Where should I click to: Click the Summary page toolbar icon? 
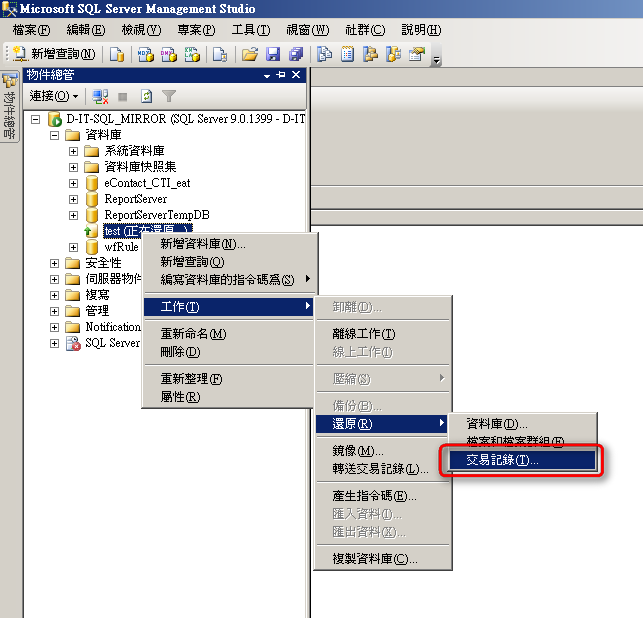pos(347,54)
